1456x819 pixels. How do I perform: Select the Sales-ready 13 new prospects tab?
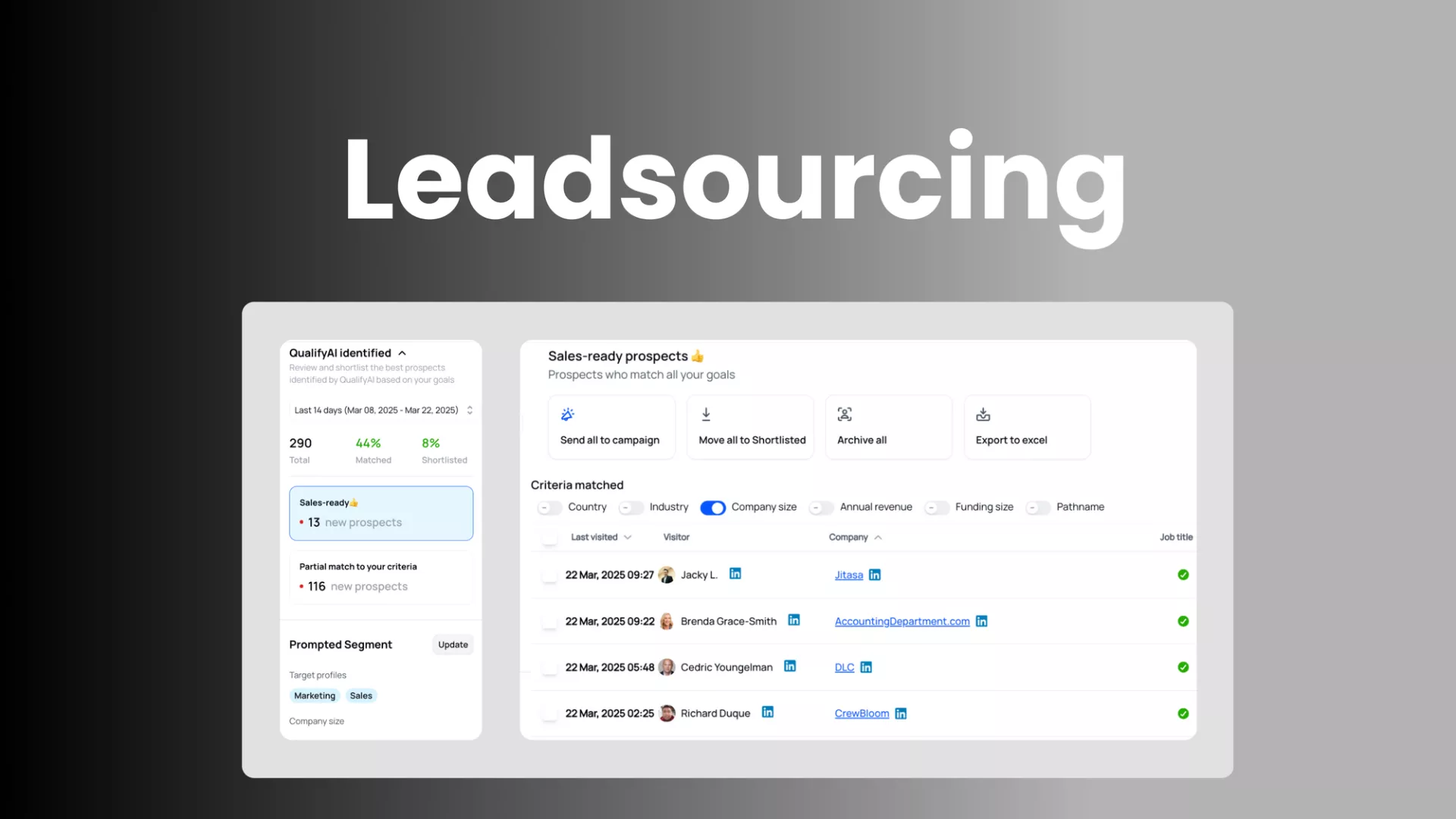coord(381,513)
